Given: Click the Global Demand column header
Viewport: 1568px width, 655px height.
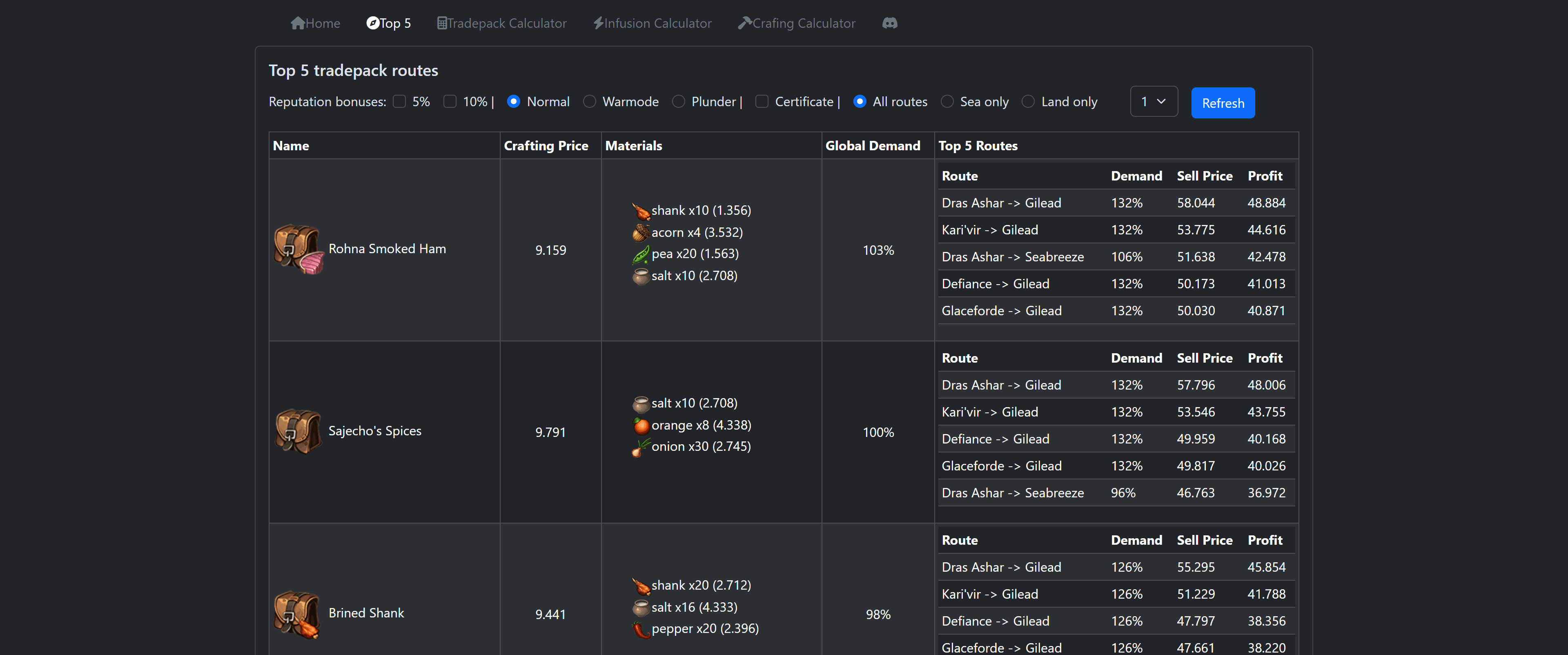Looking at the screenshot, I should (872, 146).
